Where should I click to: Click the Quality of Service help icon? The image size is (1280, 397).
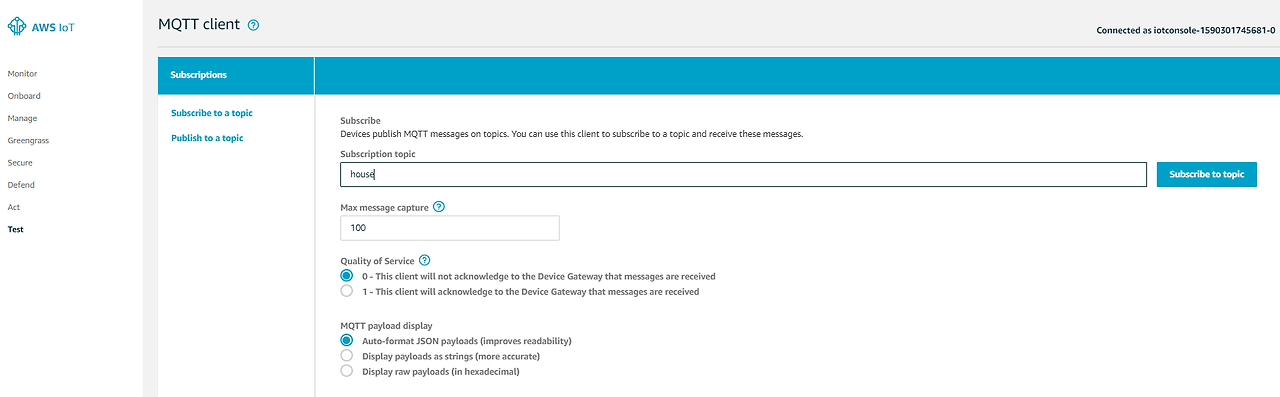(x=425, y=260)
